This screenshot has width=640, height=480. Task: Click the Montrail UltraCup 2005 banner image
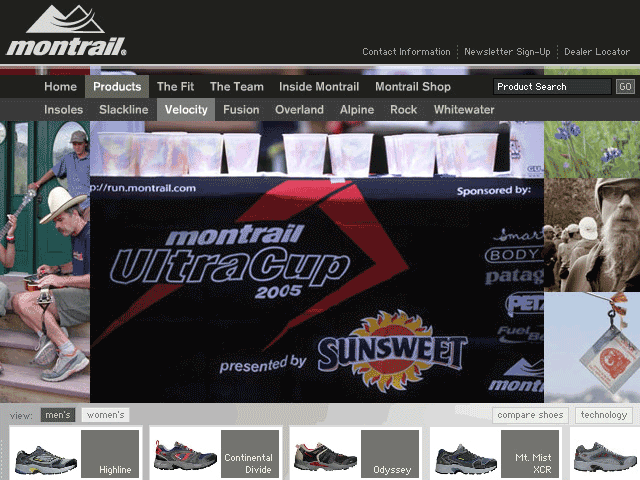pyautogui.click(x=317, y=262)
